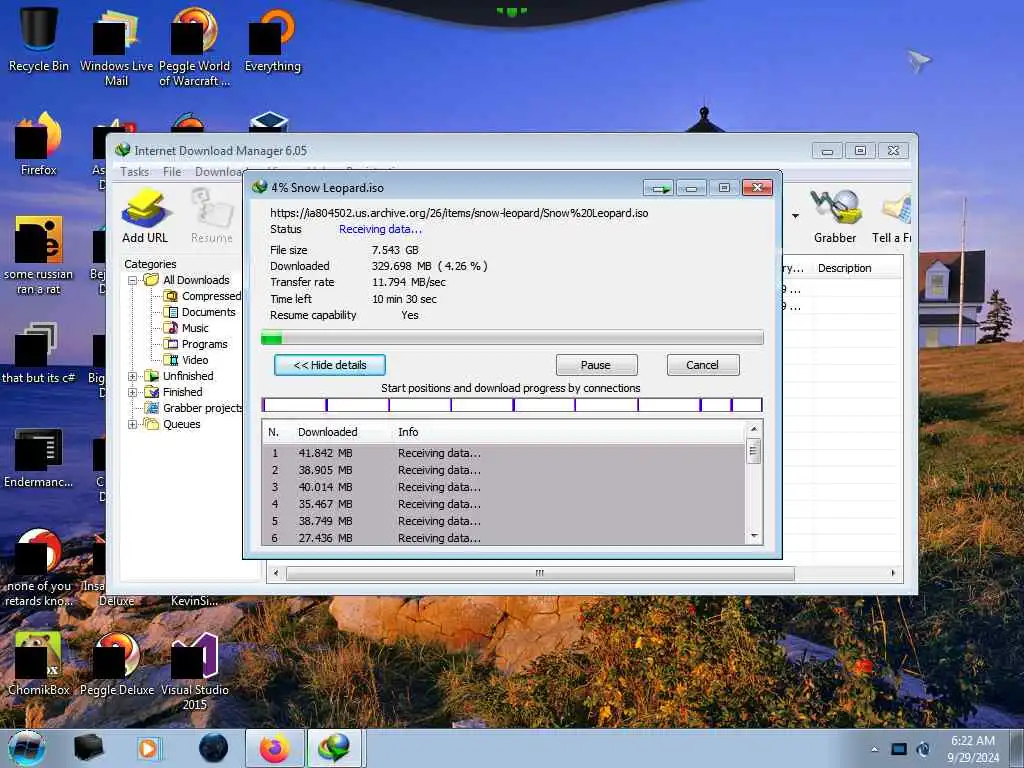Screen dimensions: 1024x768
Task: Open the Grabber tool icon
Action: point(835,216)
